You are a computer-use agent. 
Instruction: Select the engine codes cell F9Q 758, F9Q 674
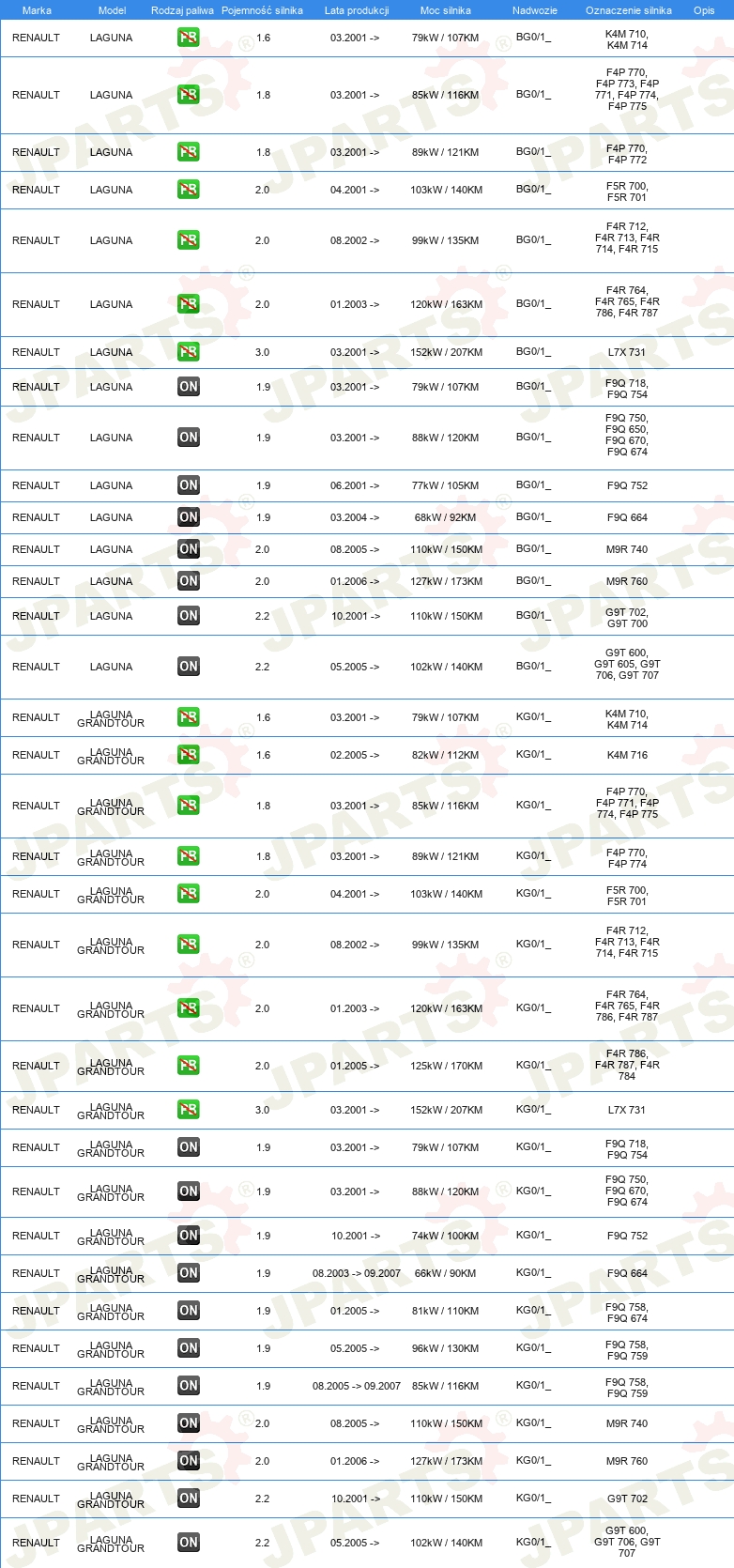pyautogui.click(x=627, y=1313)
